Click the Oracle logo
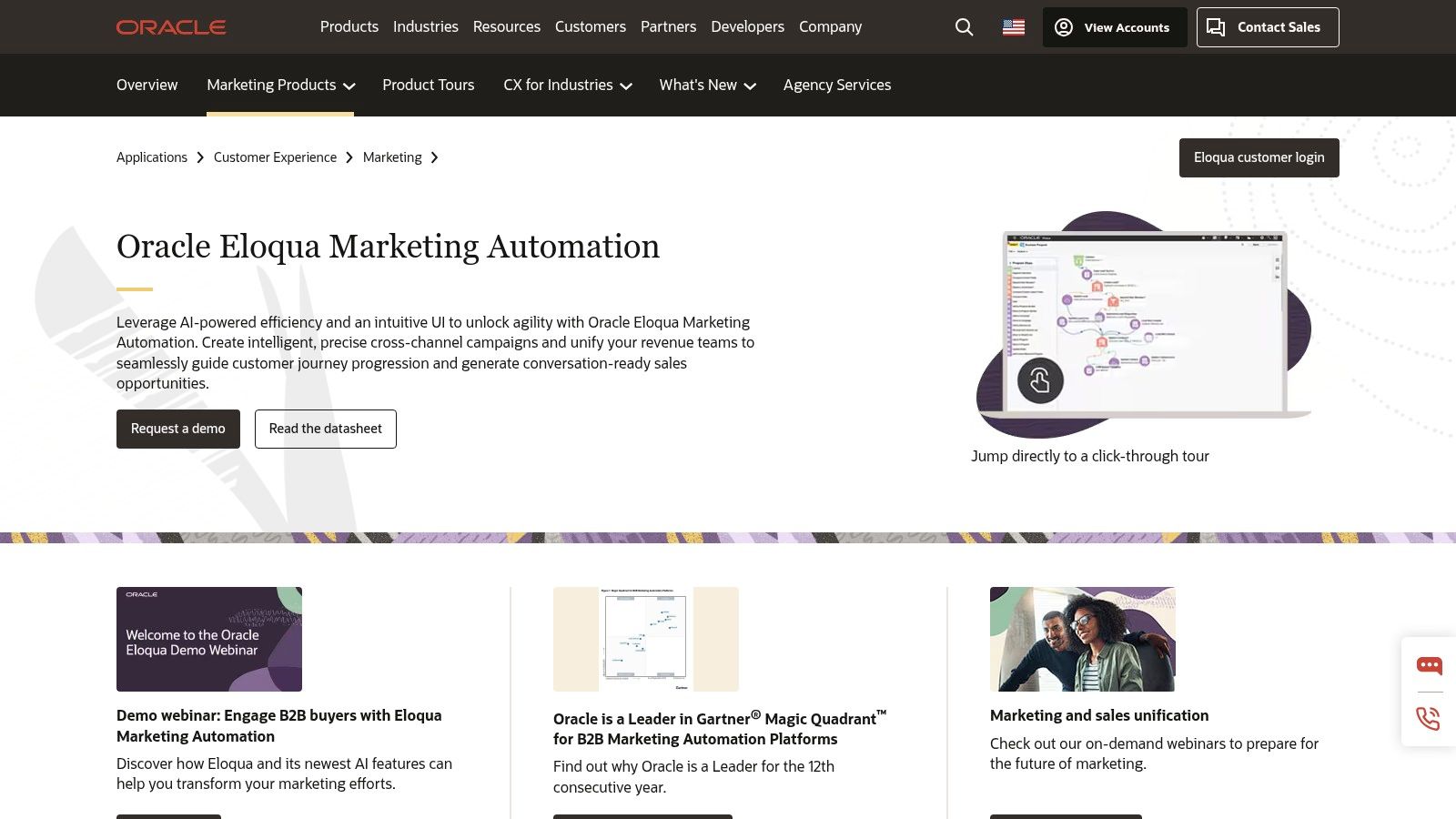The height and width of the screenshot is (819, 1456). tap(171, 27)
